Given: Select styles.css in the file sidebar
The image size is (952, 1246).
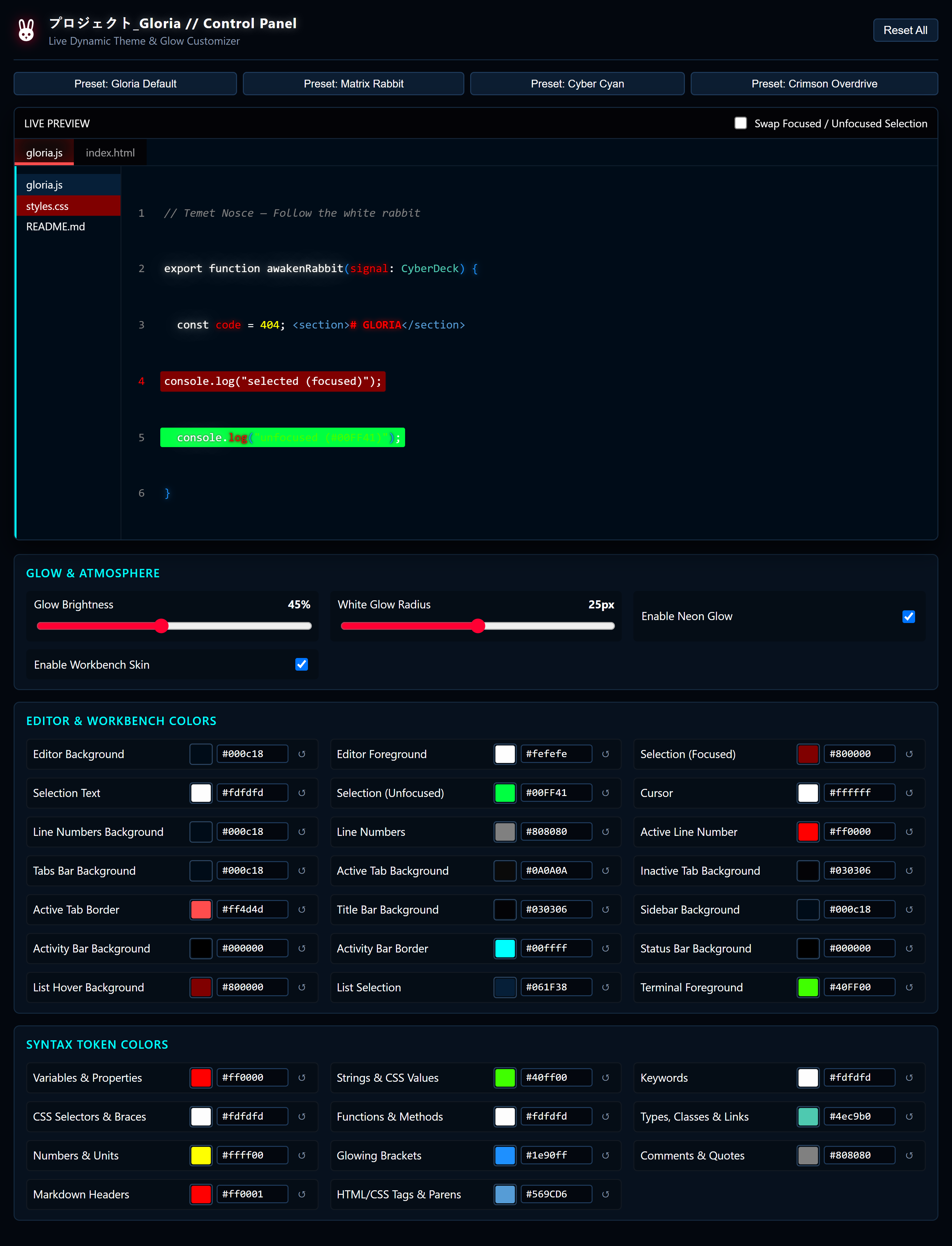Looking at the screenshot, I should click(x=69, y=206).
